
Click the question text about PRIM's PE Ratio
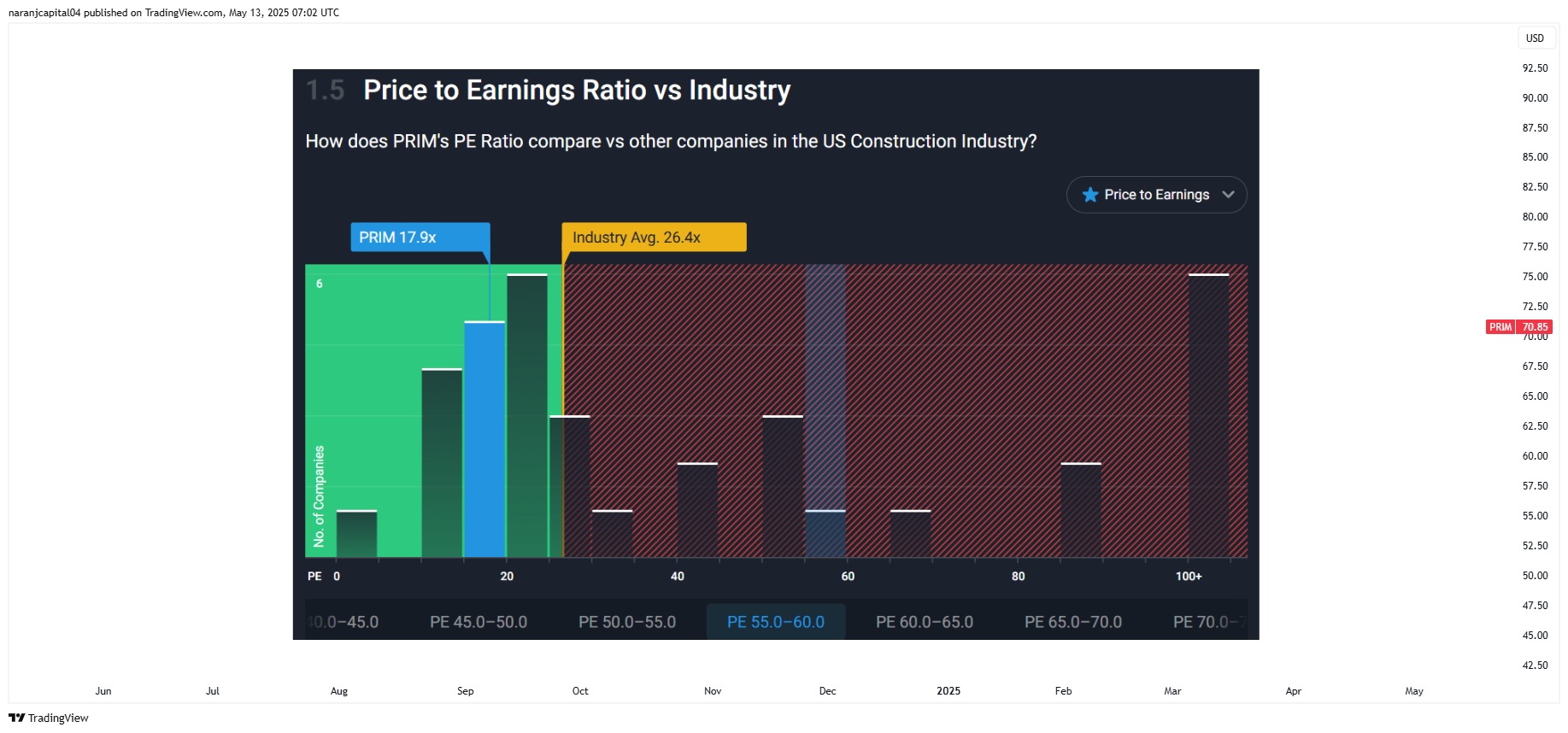point(671,141)
